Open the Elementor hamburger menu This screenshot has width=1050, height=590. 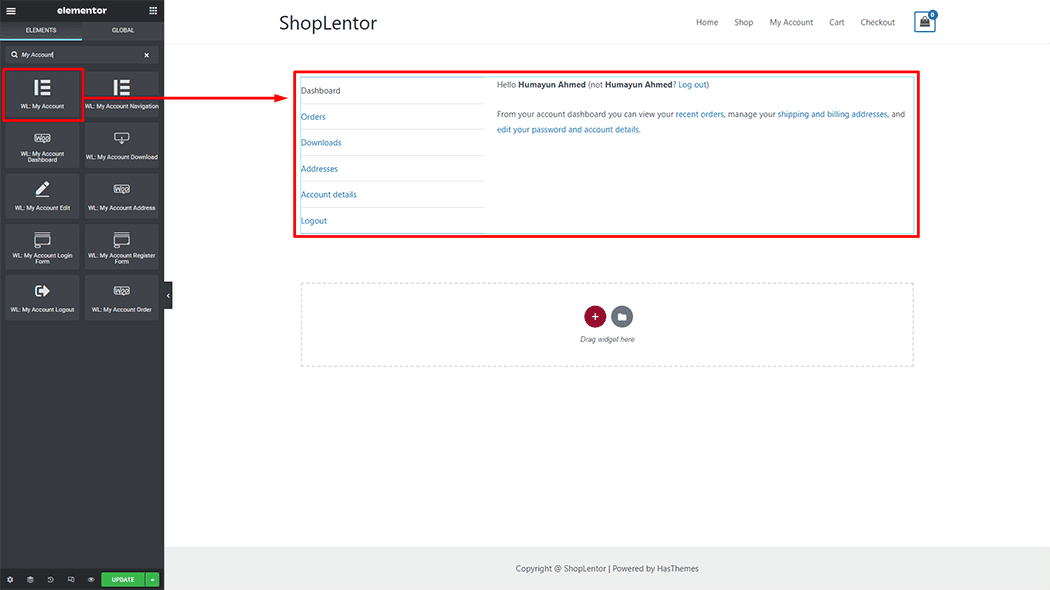click(x=11, y=10)
